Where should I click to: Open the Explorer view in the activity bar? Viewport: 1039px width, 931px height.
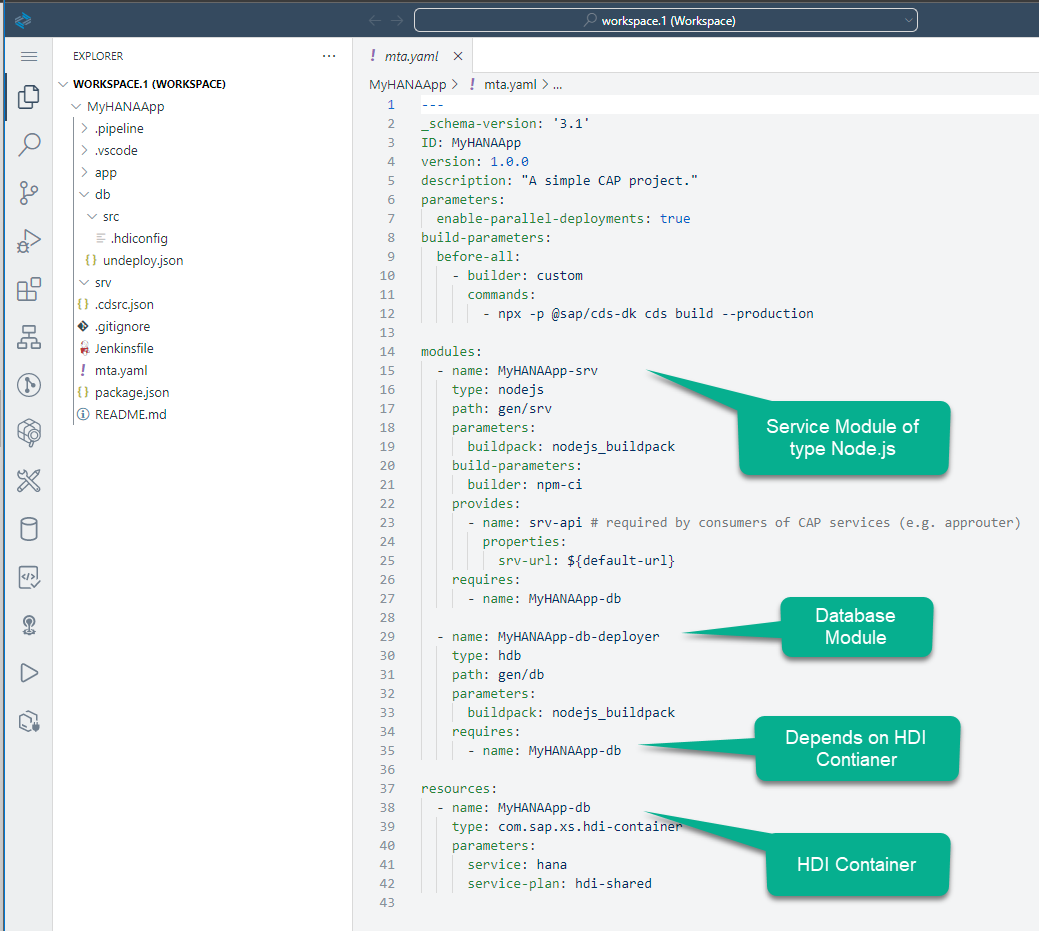[x=28, y=97]
